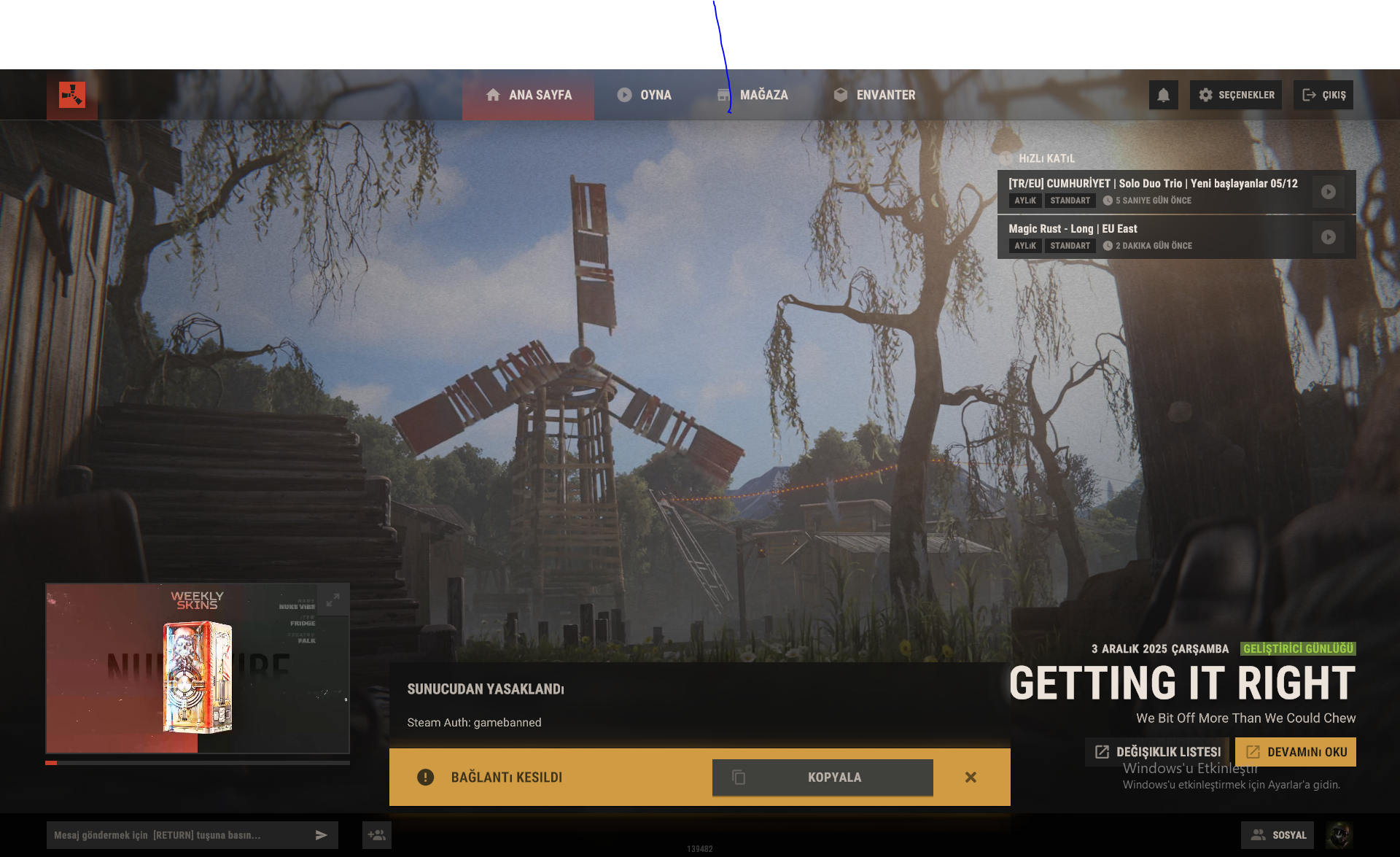This screenshot has height=857, width=1400.
Task: Join the TR/EU CUMHURİYET server play icon
Action: click(1329, 192)
